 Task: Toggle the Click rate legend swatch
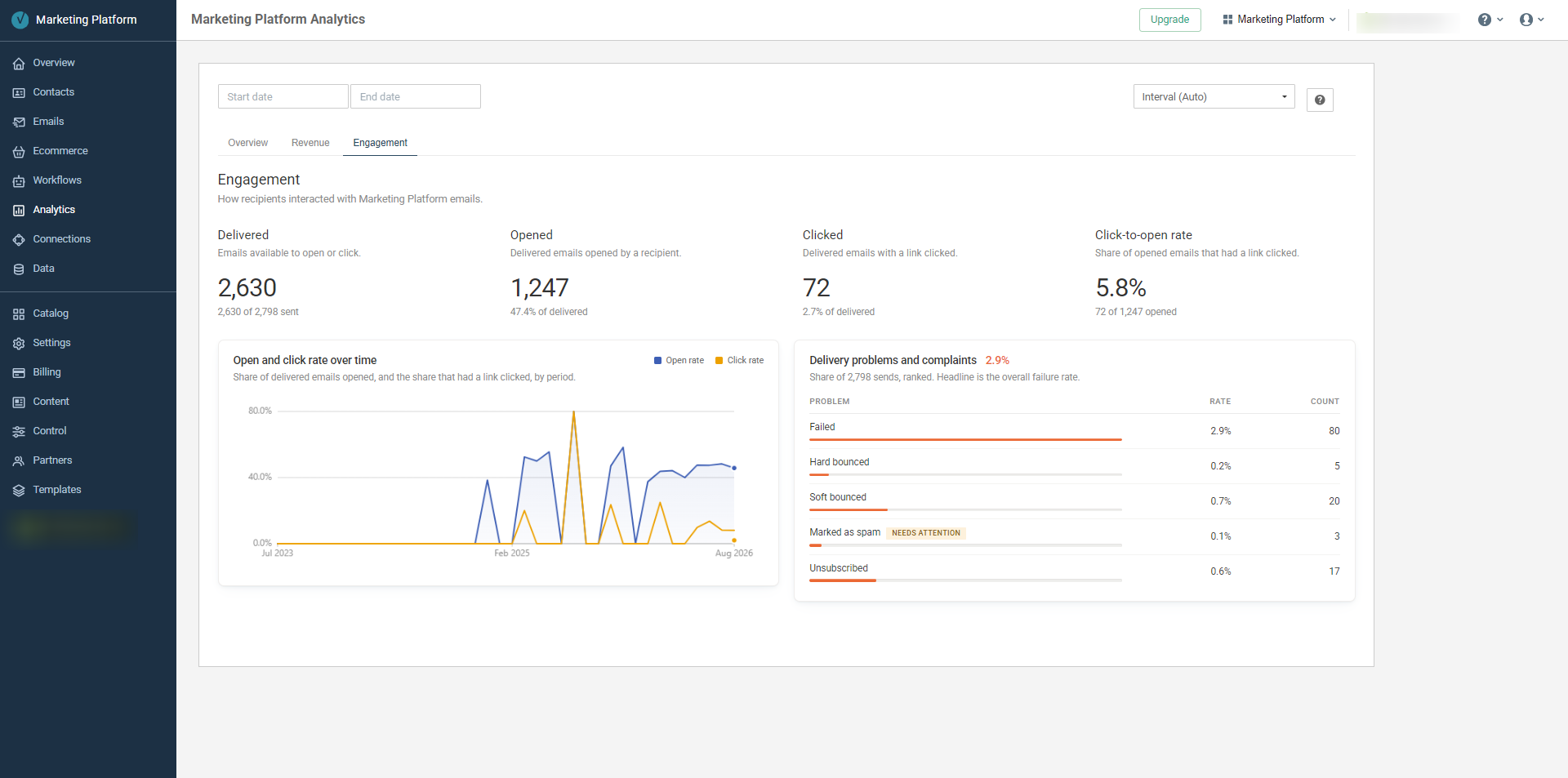719,361
